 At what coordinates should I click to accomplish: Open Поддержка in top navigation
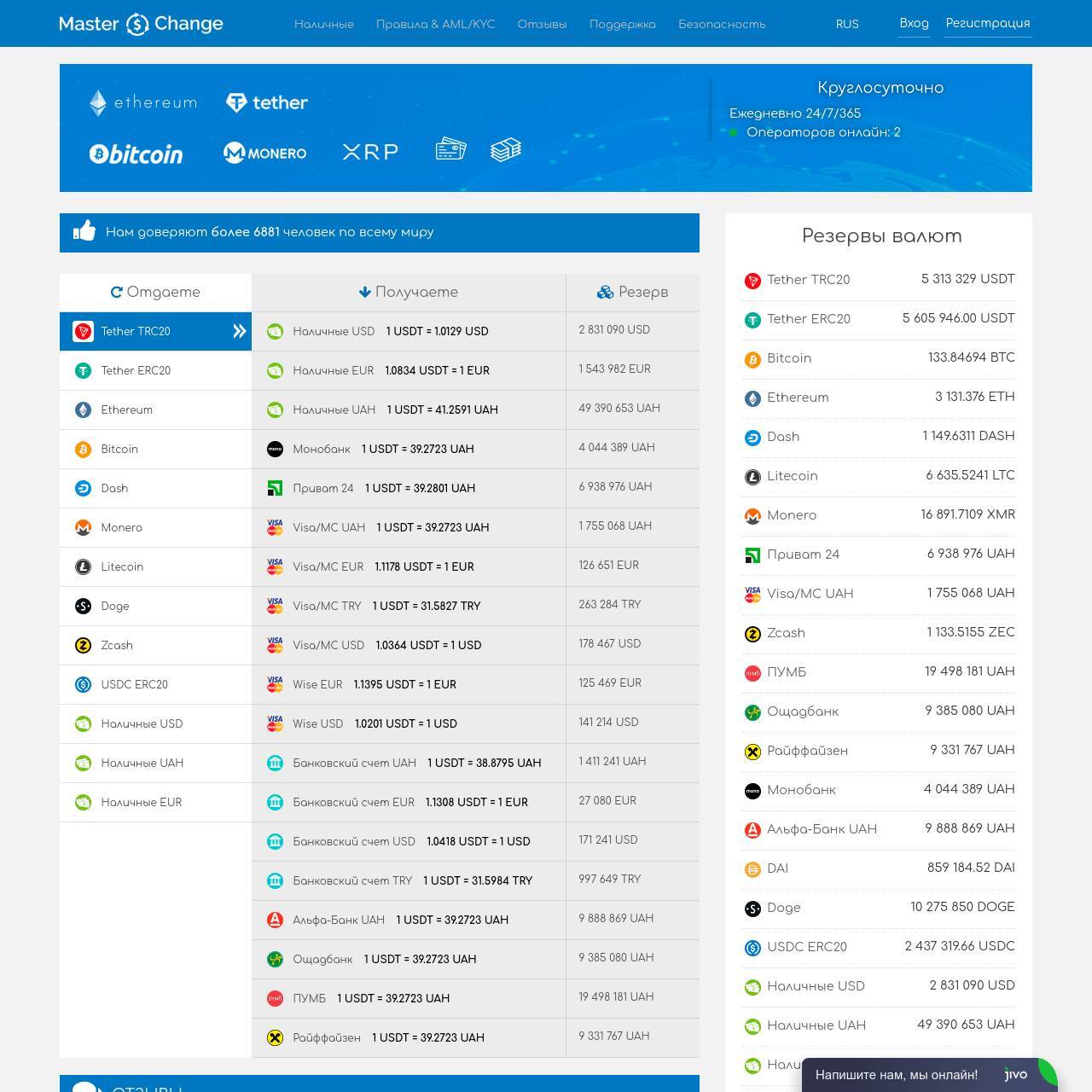(623, 24)
